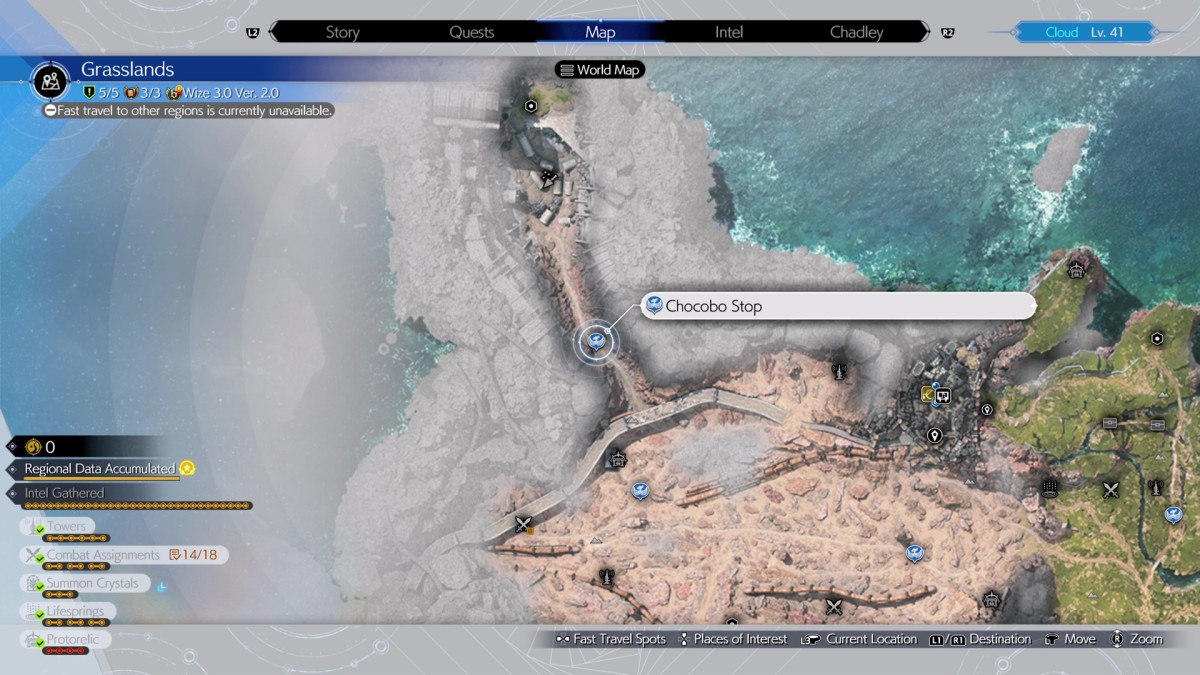Click the gold star badge beside Regional Data Accumulated

coord(187,468)
